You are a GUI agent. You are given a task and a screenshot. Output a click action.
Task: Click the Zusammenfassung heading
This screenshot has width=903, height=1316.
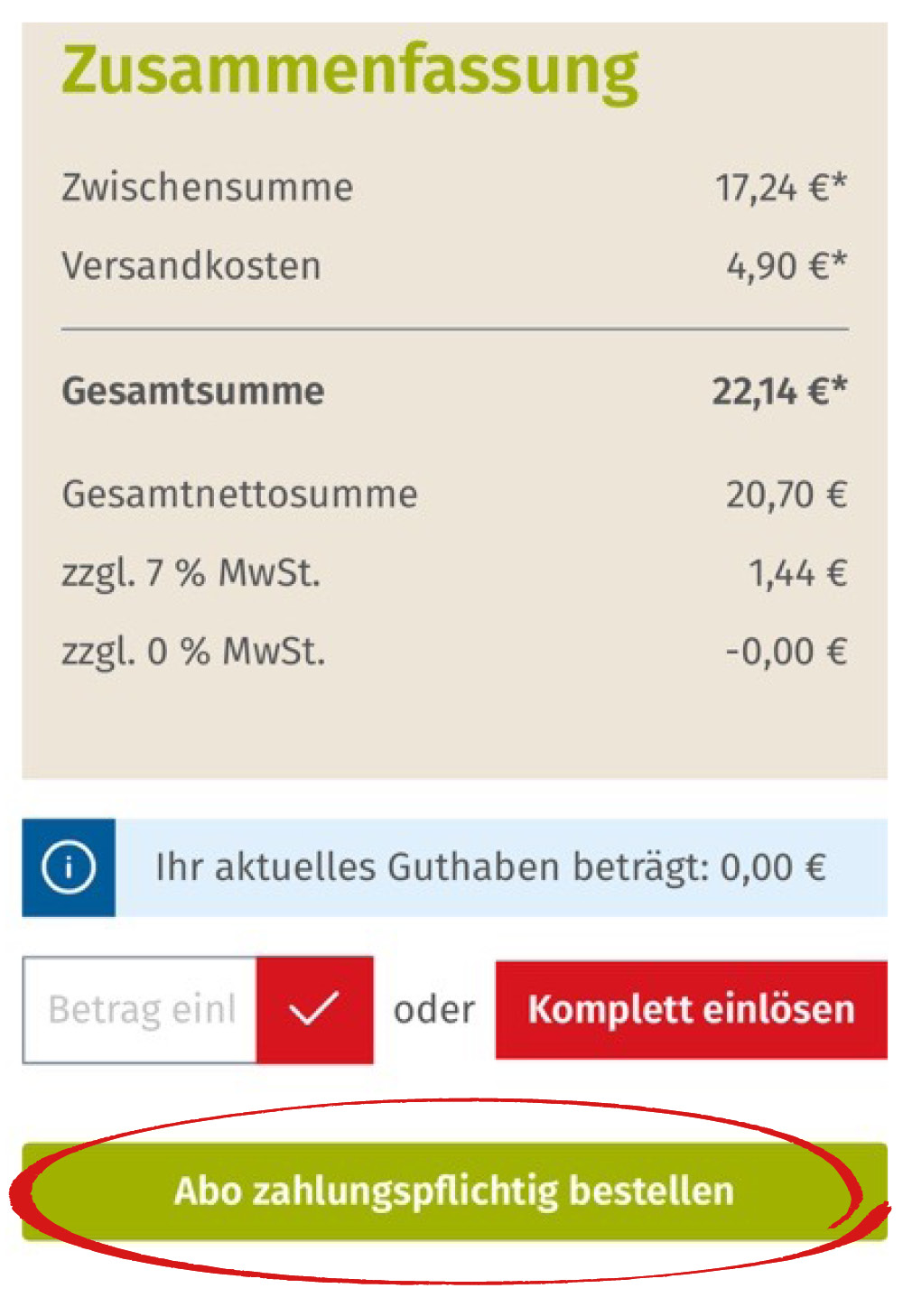coord(350,70)
